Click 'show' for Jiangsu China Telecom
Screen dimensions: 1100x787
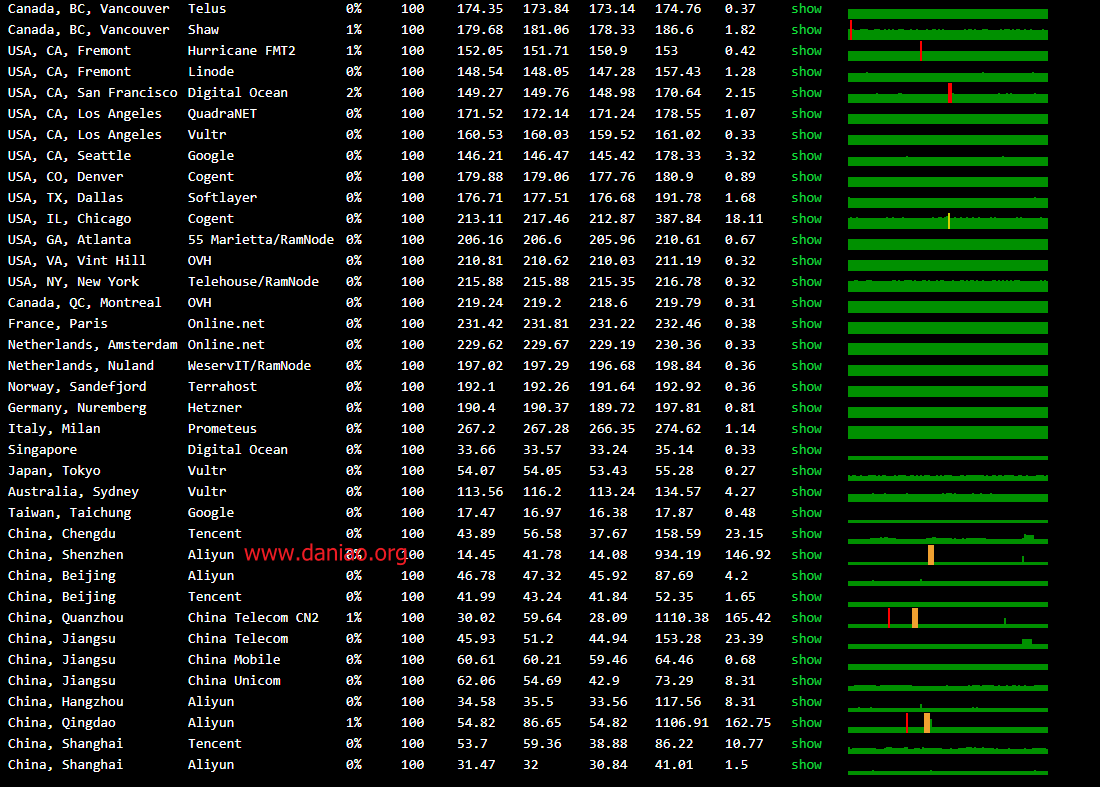(x=806, y=639)
